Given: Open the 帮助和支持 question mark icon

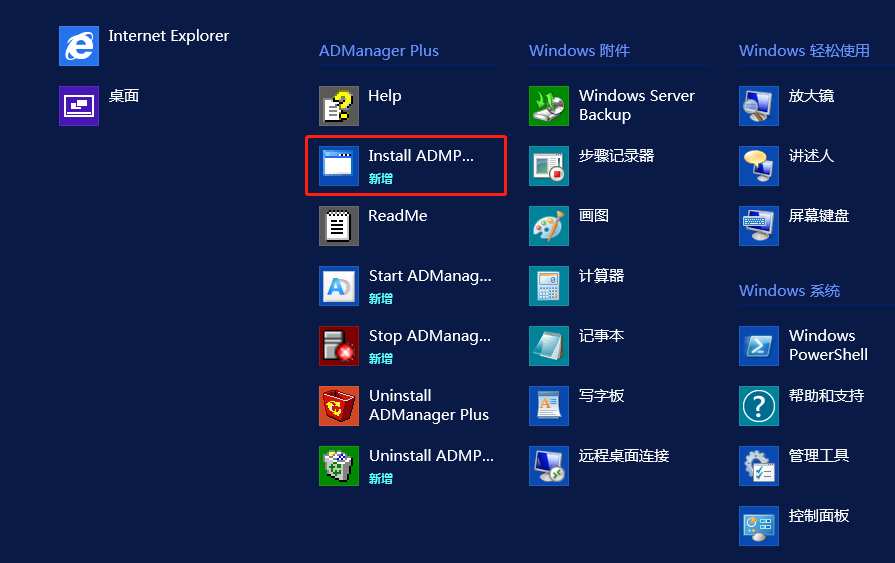Looking at the screenshot, I should 759,405.
